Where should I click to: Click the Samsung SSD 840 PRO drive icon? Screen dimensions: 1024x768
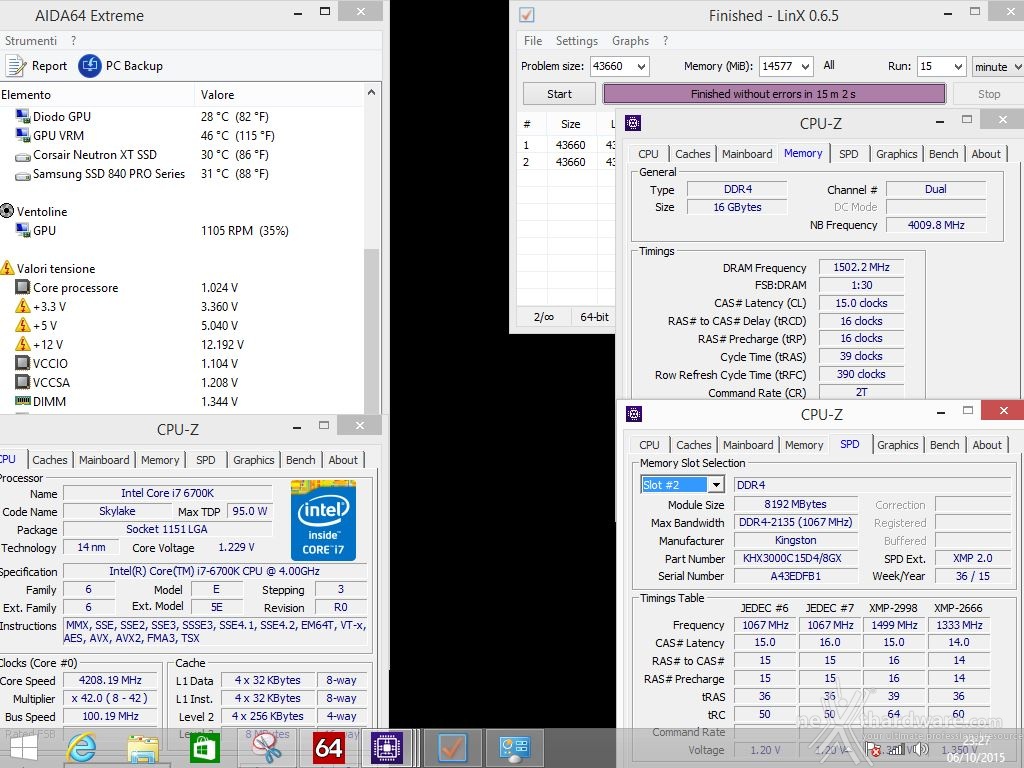[23, 174]
